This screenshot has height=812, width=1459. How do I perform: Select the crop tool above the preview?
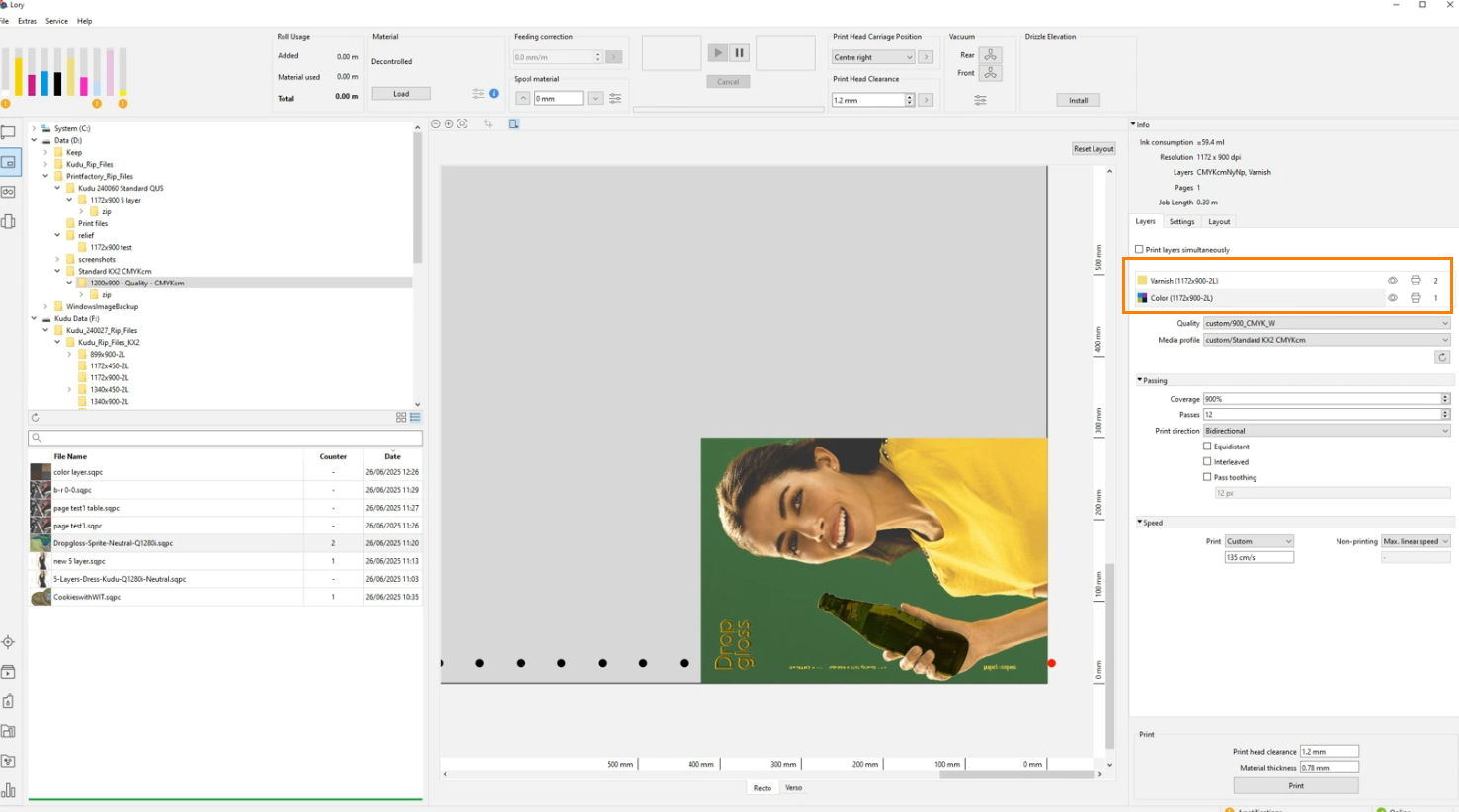point(488,124)
